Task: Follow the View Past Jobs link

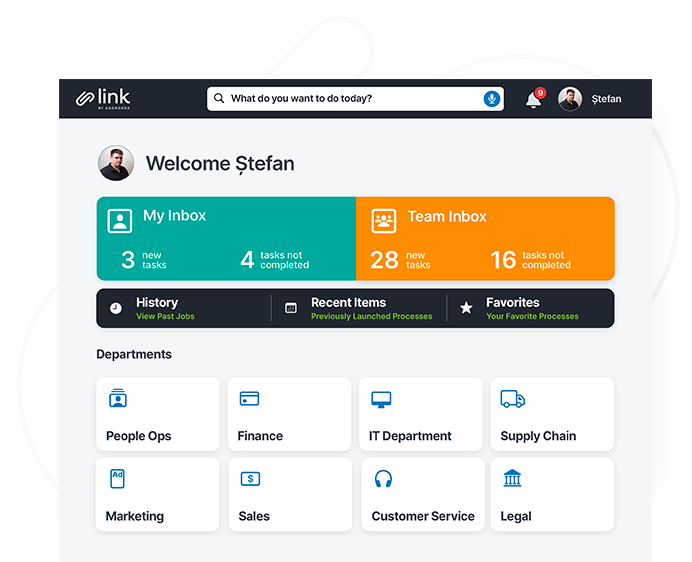Action: [165, 317]
